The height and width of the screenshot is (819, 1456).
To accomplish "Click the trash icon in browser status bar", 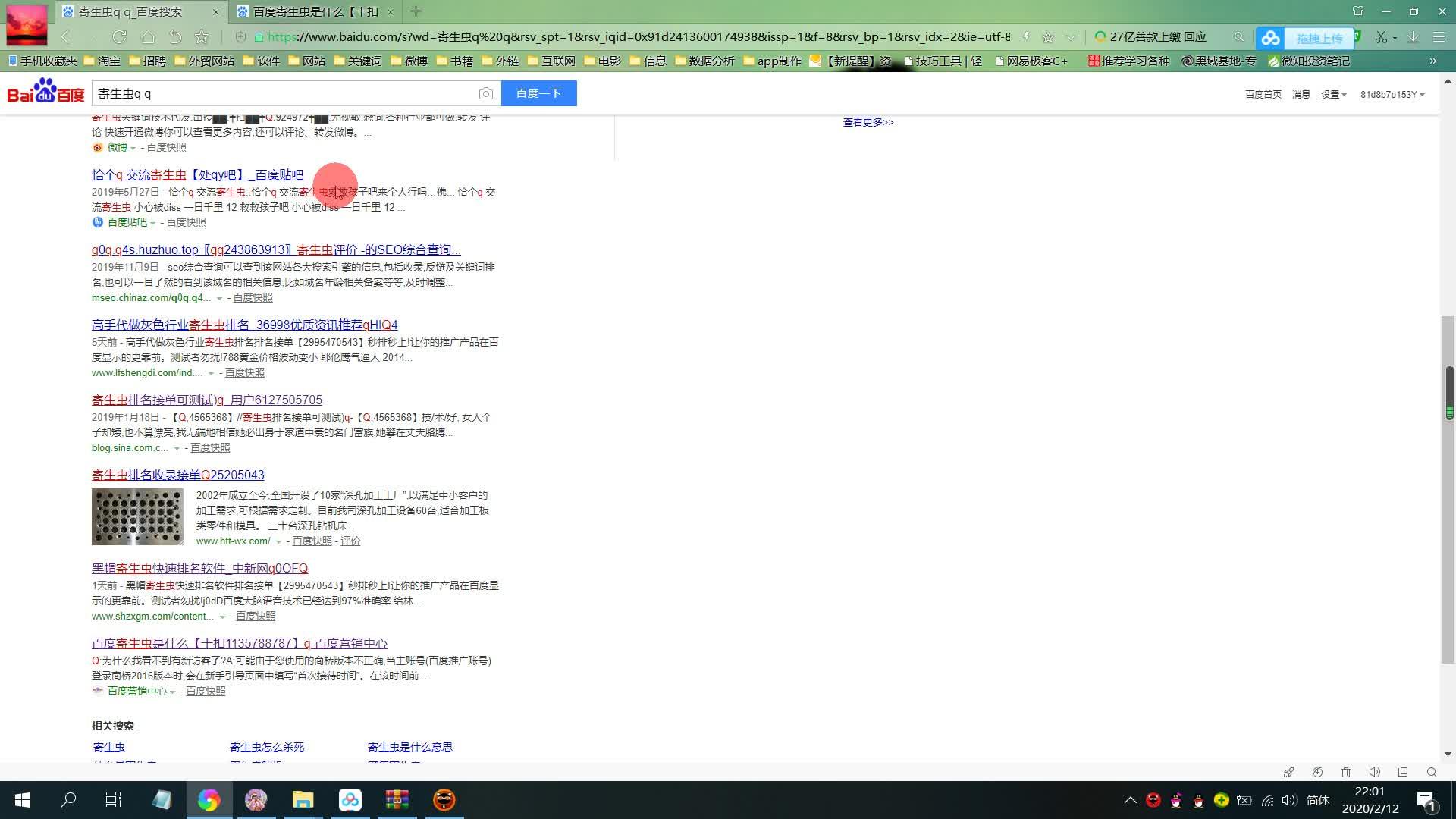I will click(1346, 772).
